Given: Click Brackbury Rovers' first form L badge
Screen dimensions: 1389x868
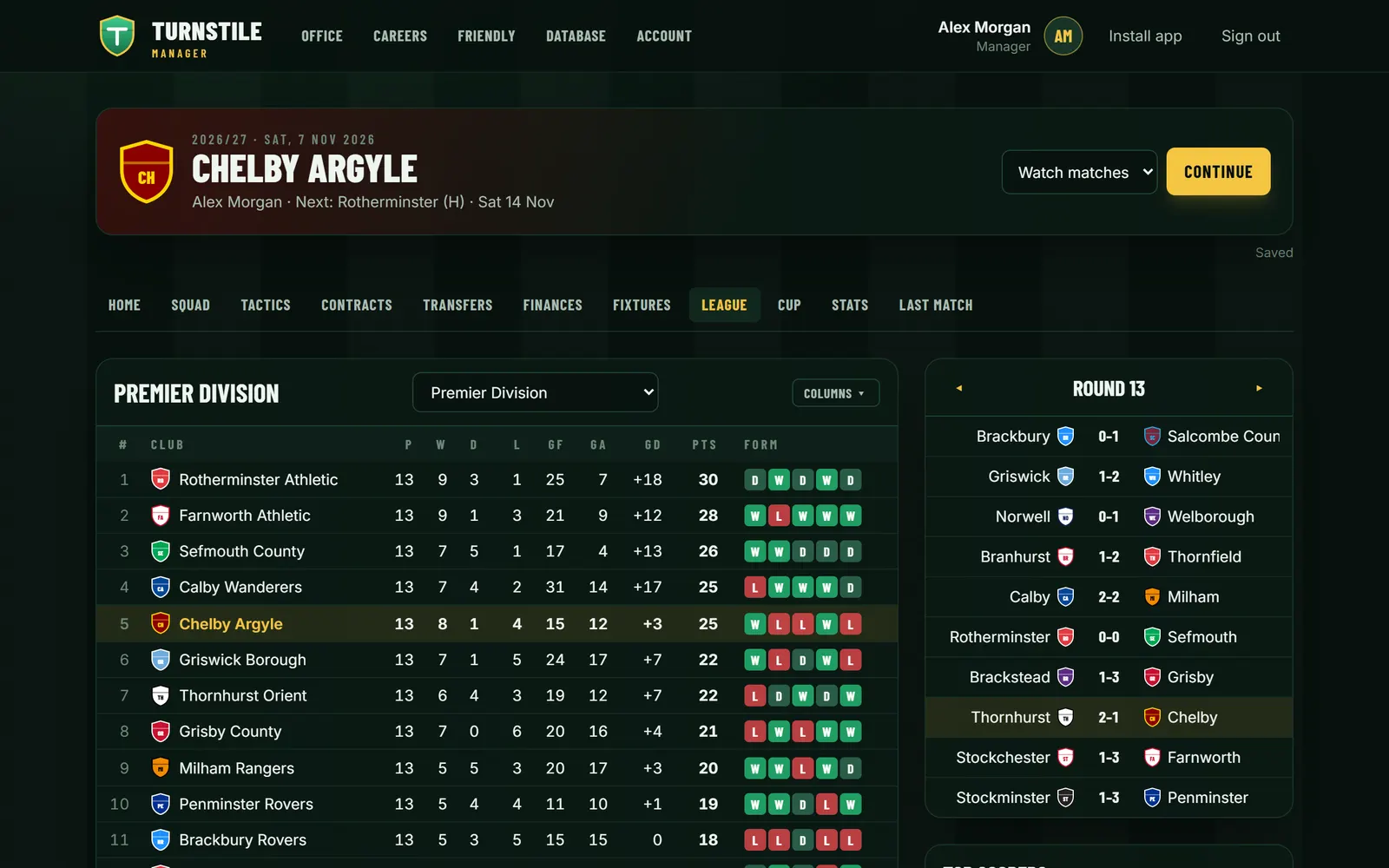Looking at the screenshot, I should (754, 840).
